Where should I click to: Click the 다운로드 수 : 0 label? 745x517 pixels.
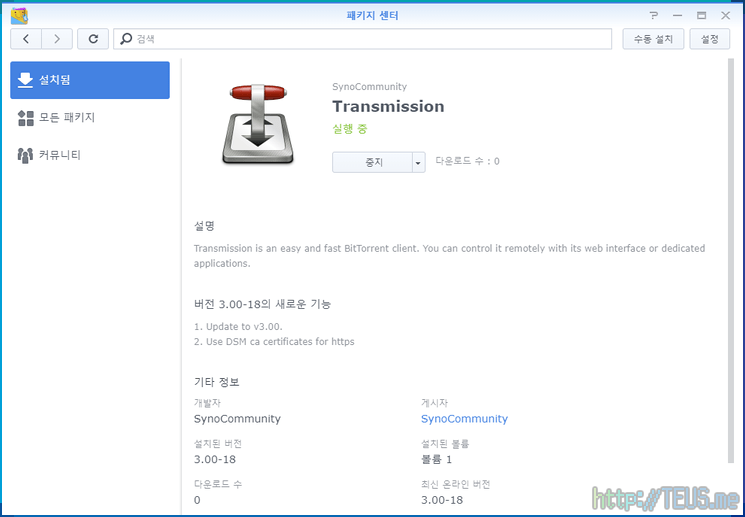click(468, 161)
